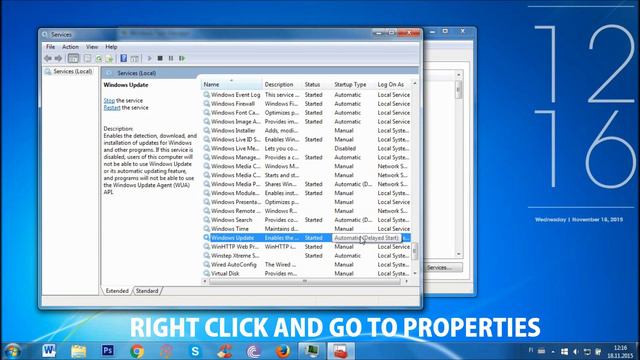Click the services list horizontal scrollbar
The height and width of the screenshot is (360, 640).
(304, 281)
